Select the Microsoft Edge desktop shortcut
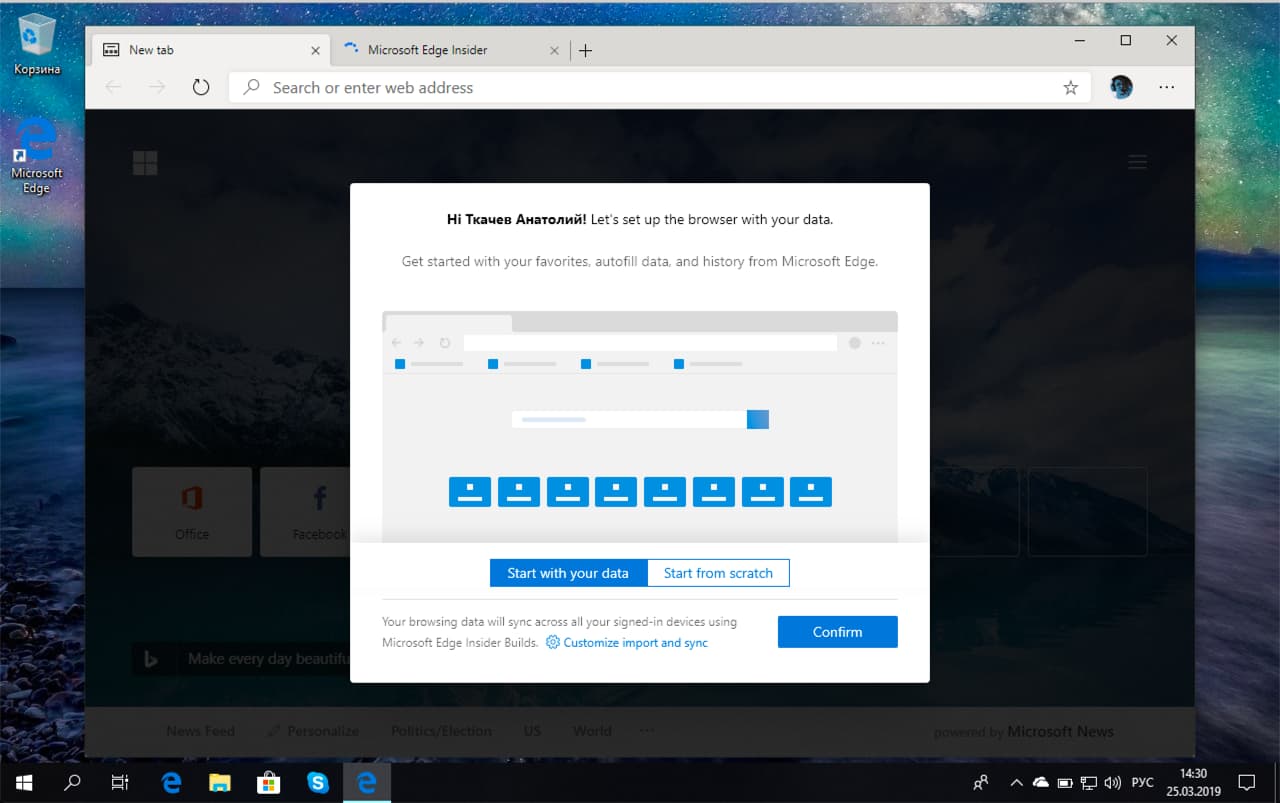This screenshot has width=1280, height=803. (x=37, y=155)
